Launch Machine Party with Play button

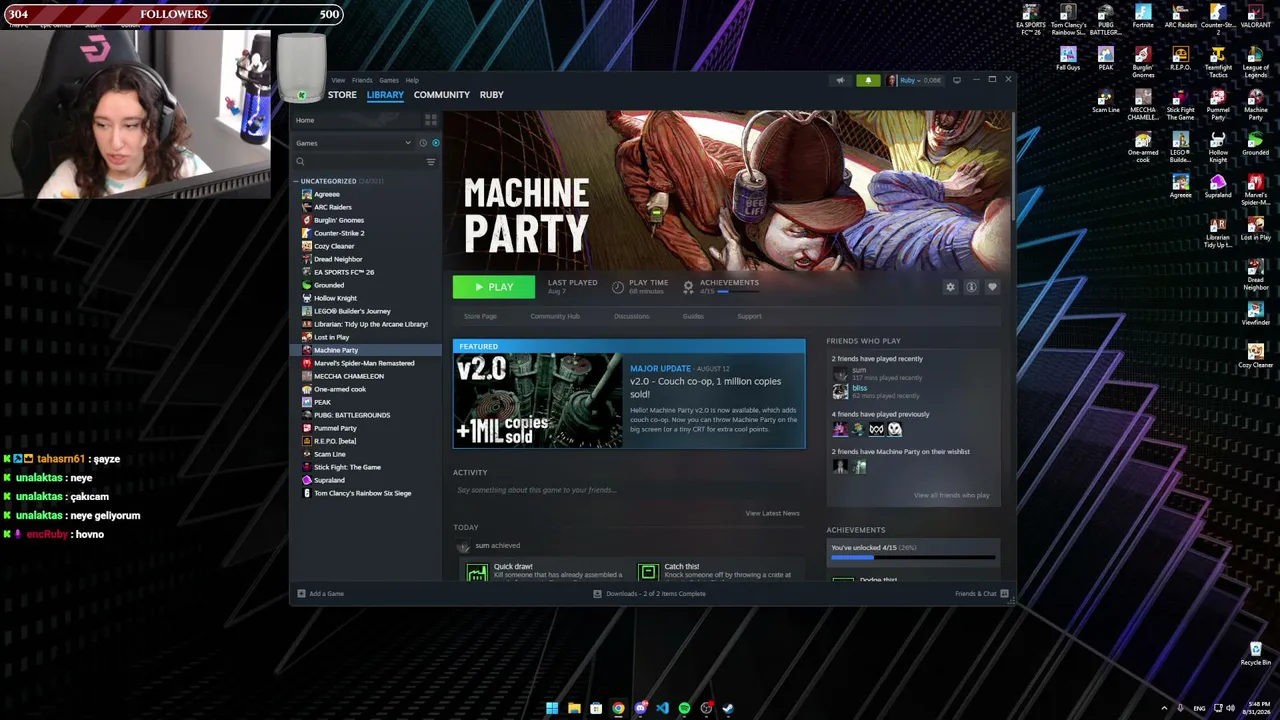494,287
